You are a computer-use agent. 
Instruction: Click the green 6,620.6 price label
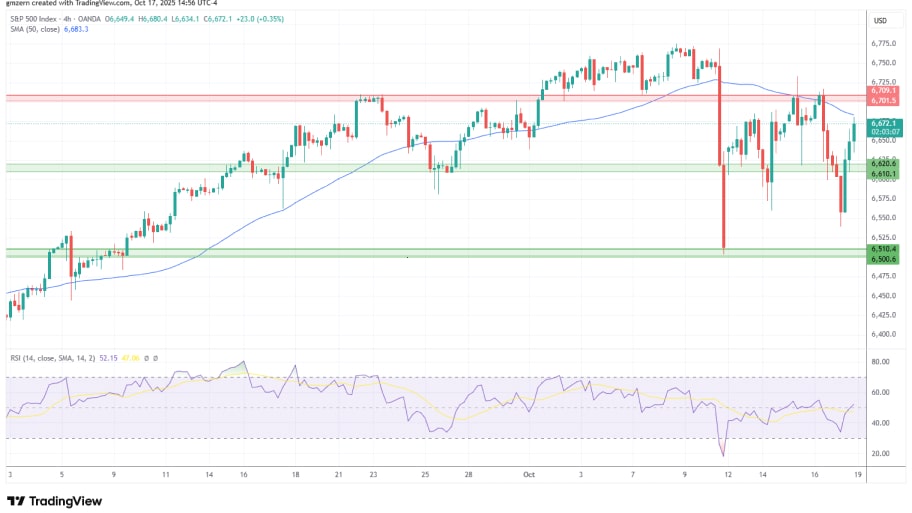coord(883,163)
